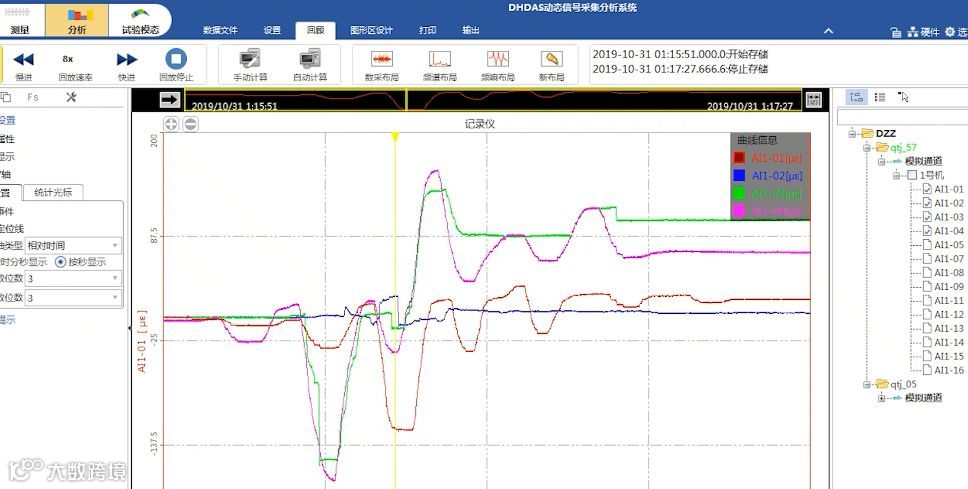Image resolution: width=968 pixels, height=489 pixels.
Task: Zoom in with the plus icon on chart
Action: 171,124
